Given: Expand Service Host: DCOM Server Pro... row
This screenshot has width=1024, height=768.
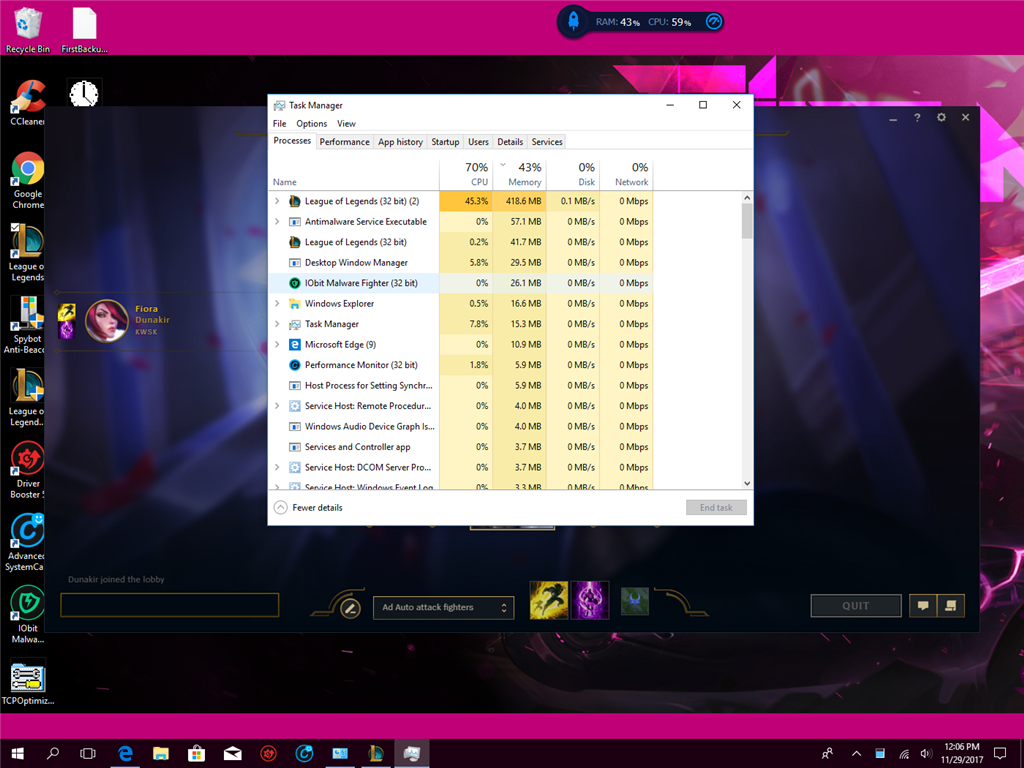Looking at the screenshot, I should tap(277, 467).
